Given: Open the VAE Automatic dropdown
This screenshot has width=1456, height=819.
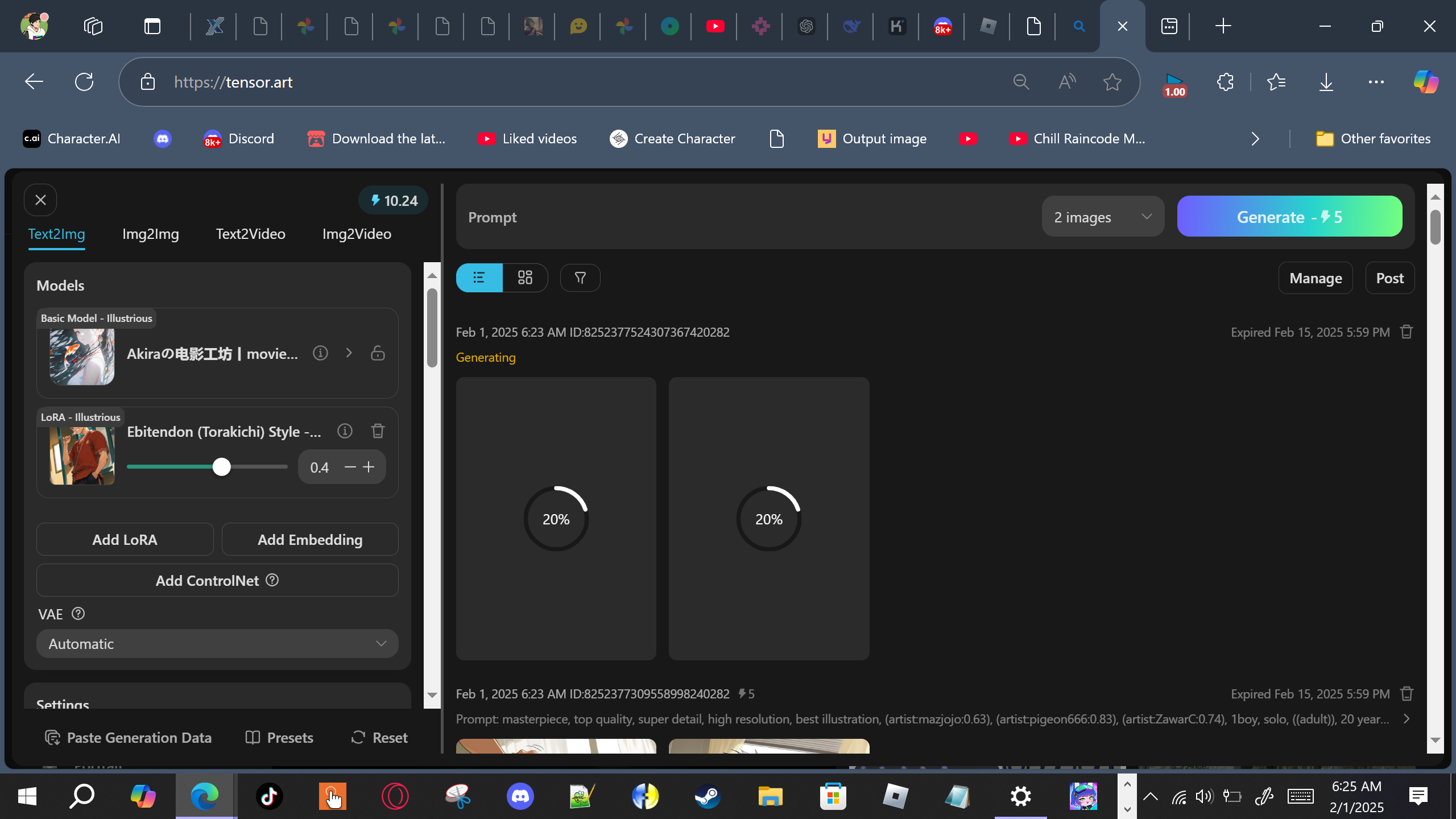Looking at the screenshot, I should 217,644.
